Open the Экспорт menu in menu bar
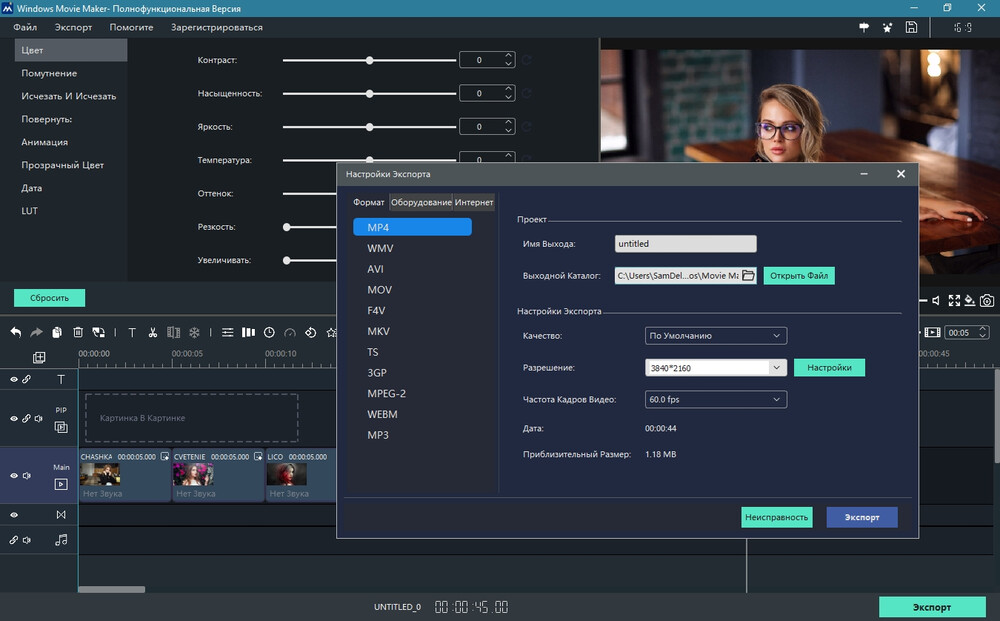This screenshot has height=621, width=1000. click(73, 27)
